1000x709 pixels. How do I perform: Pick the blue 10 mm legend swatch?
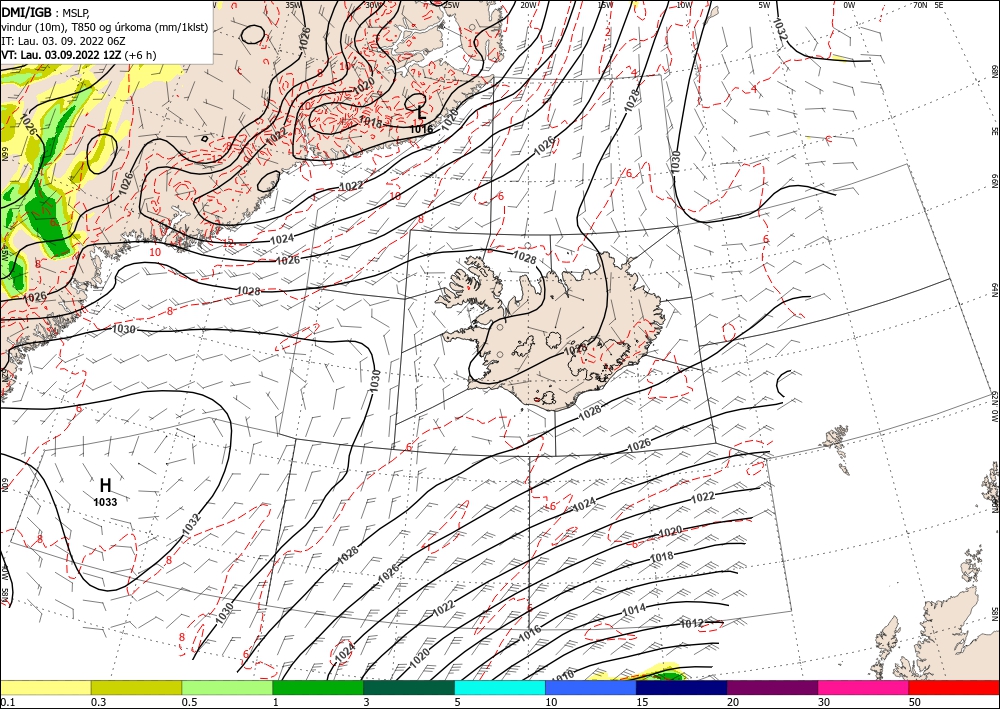(591, 687)
